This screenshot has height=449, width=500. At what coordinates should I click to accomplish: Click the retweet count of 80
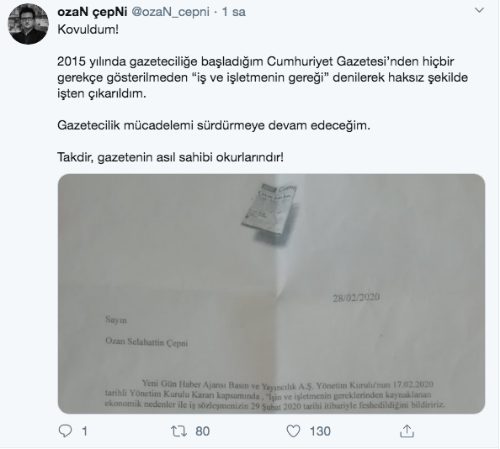(x=202, y=431)
